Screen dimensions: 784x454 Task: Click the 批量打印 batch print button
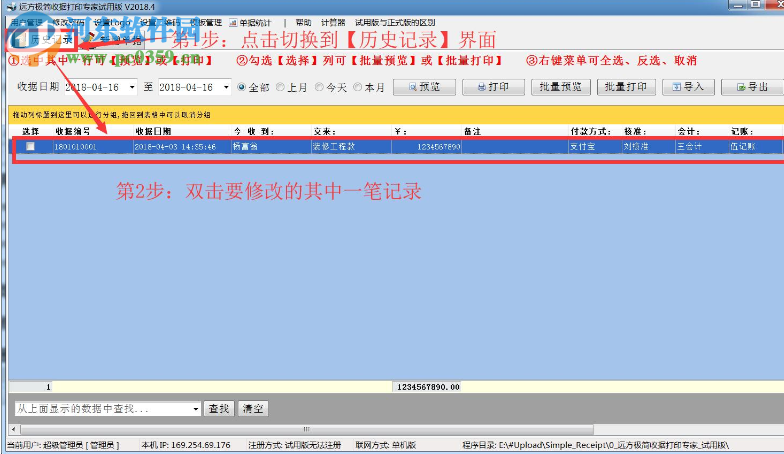click(626, 87)
